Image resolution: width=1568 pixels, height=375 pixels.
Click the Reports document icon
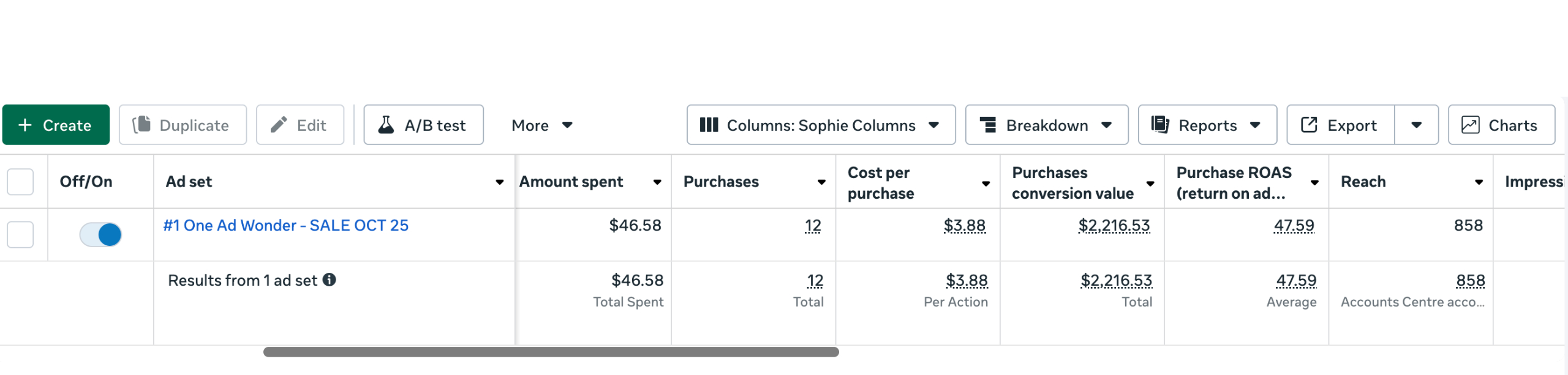point(1160,125)
